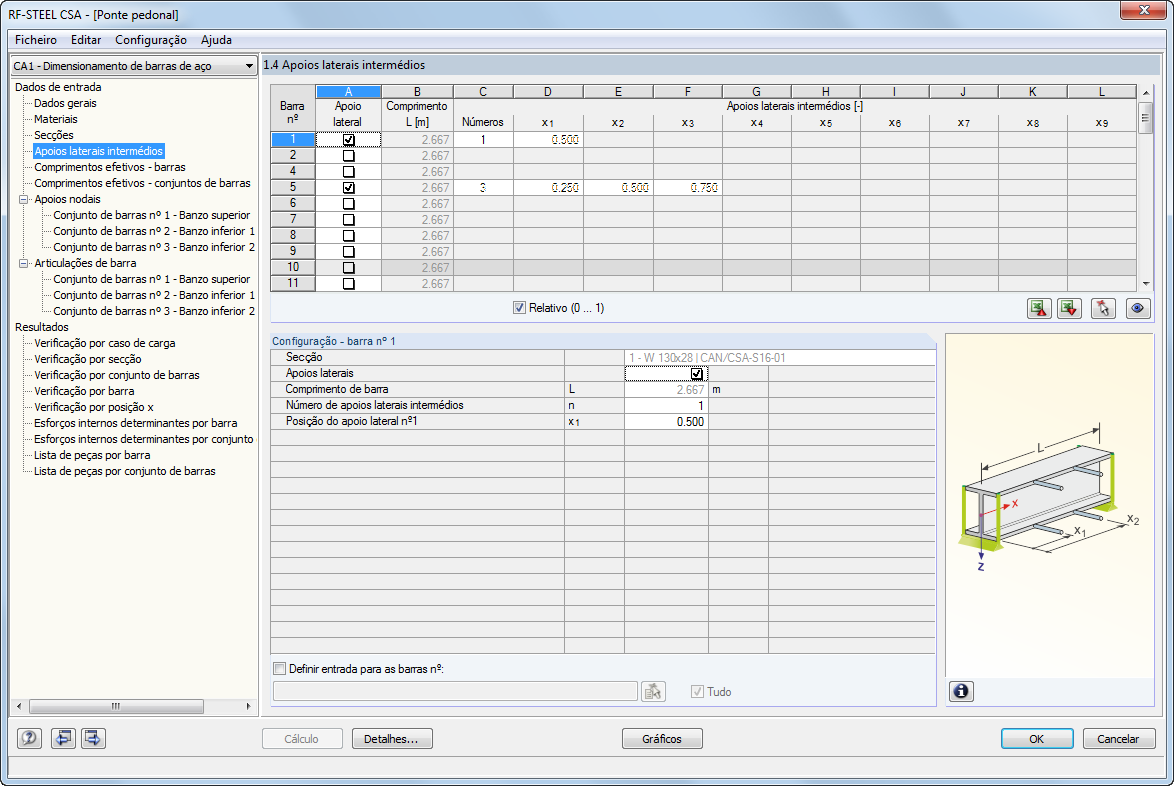Check lateral support for bar 4

coord(348,171)
